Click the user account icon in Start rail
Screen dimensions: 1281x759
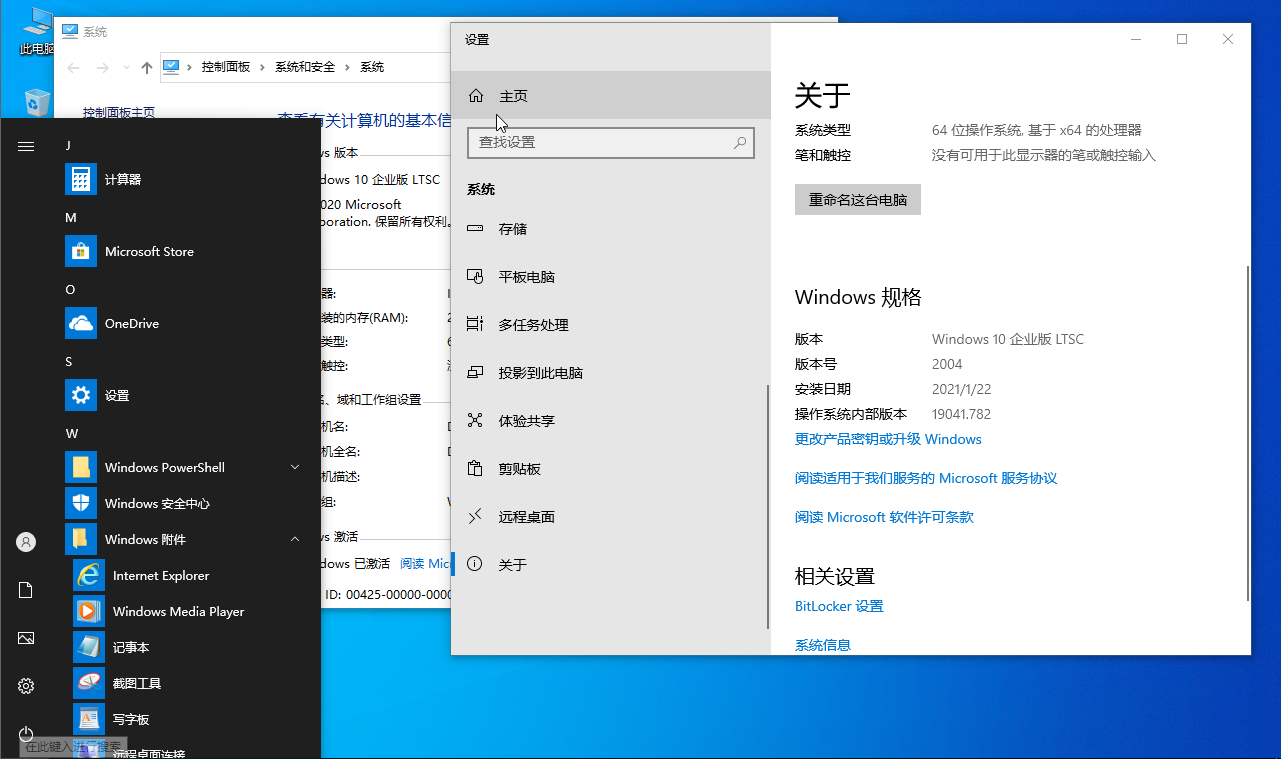click(26, 542)
